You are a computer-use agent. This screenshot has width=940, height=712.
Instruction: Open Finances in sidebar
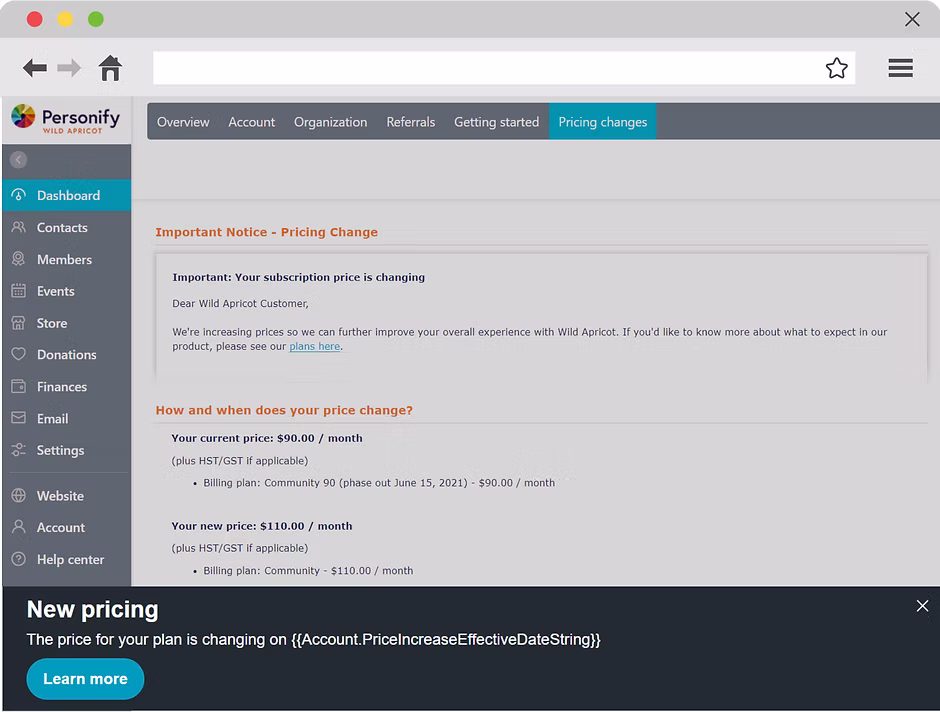click(67, 387)
